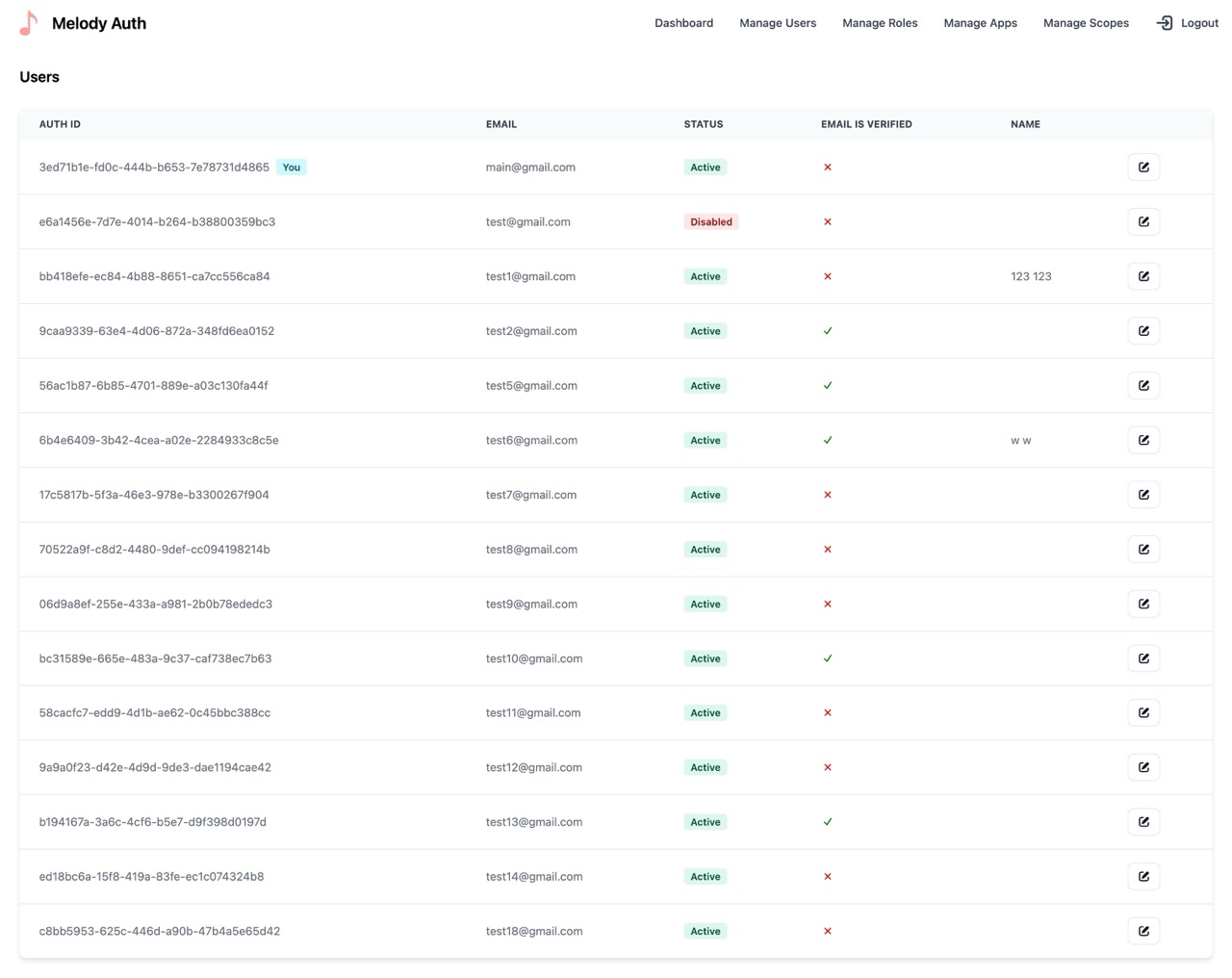Screen dimensions: 1232x978
Task: Click the Logout link text
Action: [x=1199, y=23]
